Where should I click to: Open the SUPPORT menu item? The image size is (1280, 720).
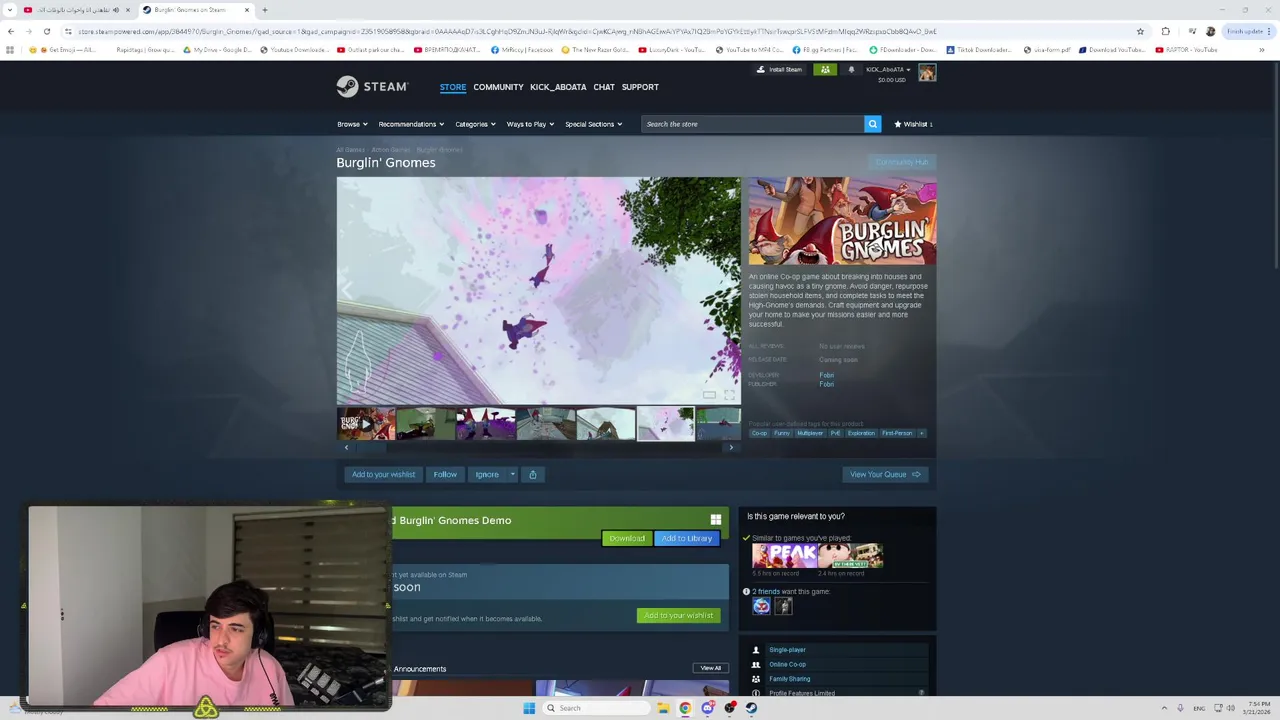[640, 87]
